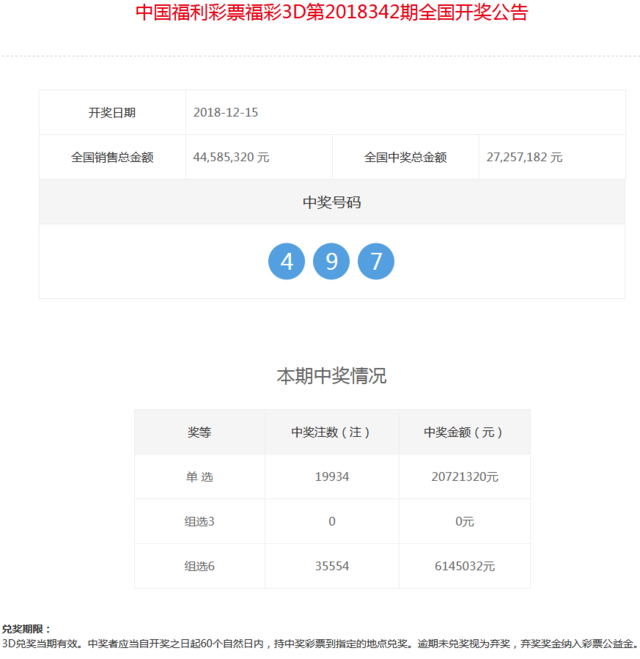Screen dimensions: 640x659
Task: Click the red 福彩3D第2018342期 announcement title
Action: click(x=332, y=12)
